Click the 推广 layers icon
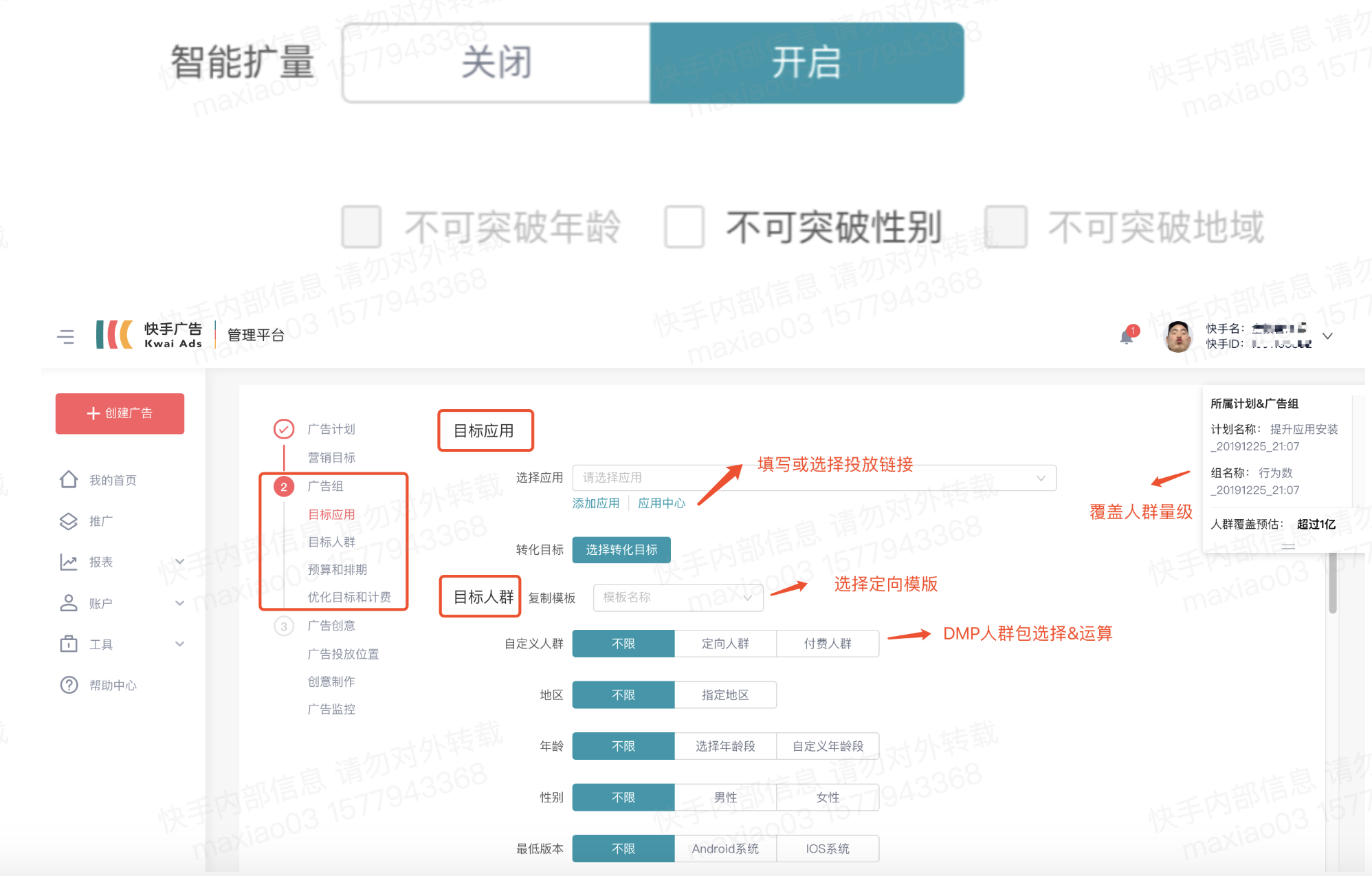The height and width of the screenshot is (876, 1372). (x=69, y=521)
